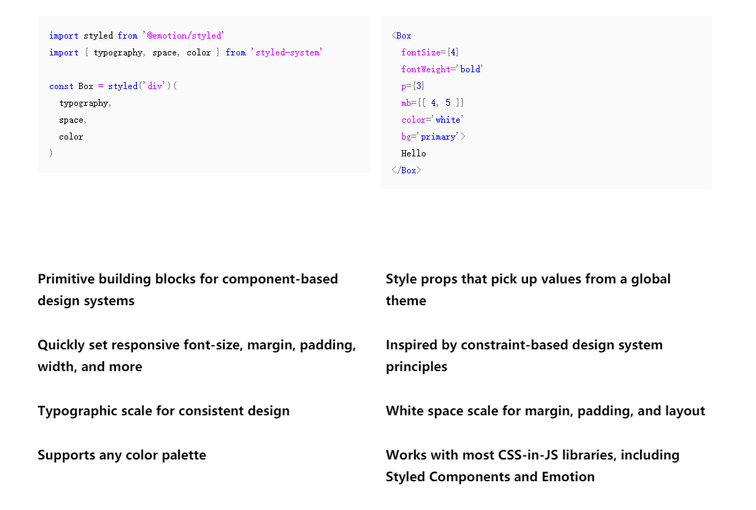The width and height of the screenshot is (756, 510).
Task: Click the color='white' prop line
Action: 432,120
